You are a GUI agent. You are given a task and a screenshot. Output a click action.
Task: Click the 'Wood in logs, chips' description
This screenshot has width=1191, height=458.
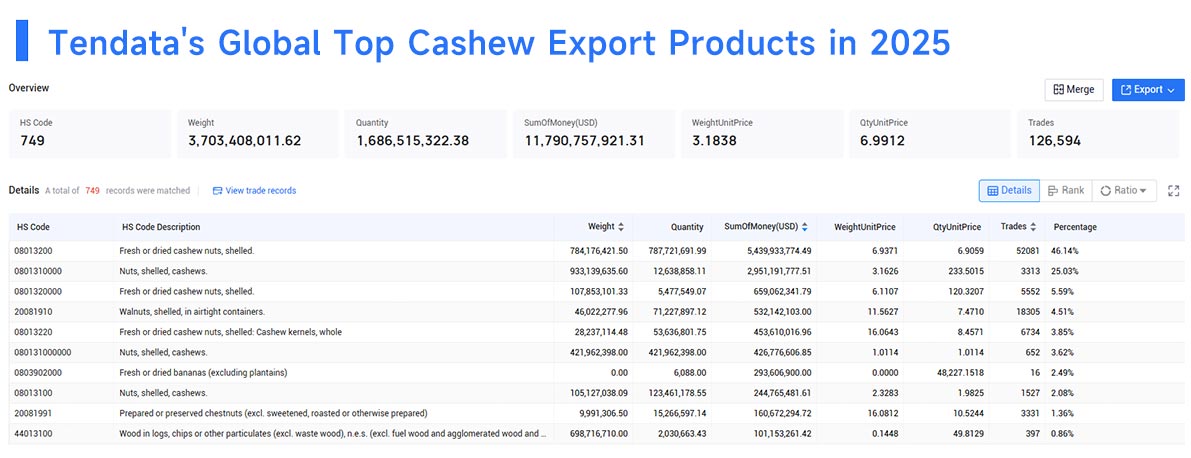tap(333, 434)
